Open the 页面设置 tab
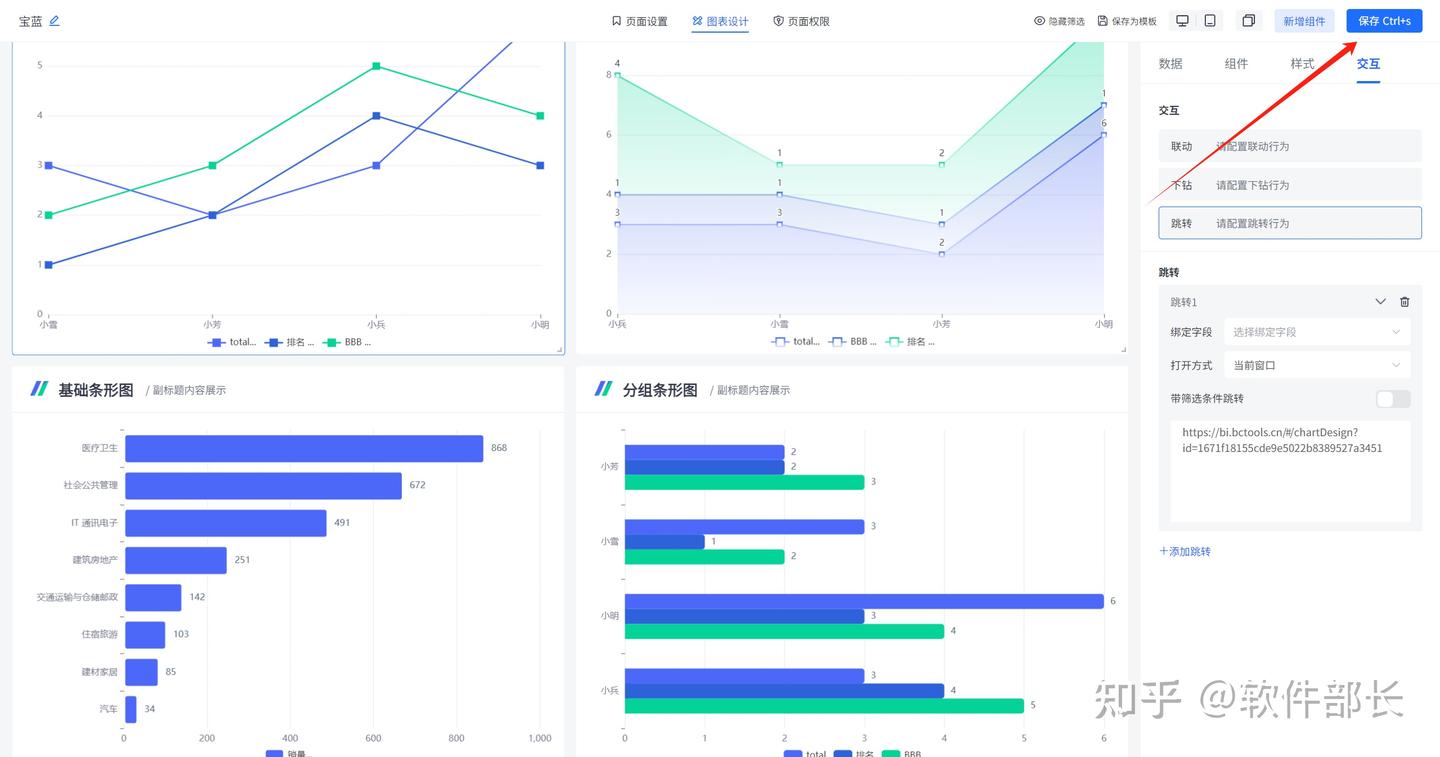 pyautogui.click(x=639, y=21)
